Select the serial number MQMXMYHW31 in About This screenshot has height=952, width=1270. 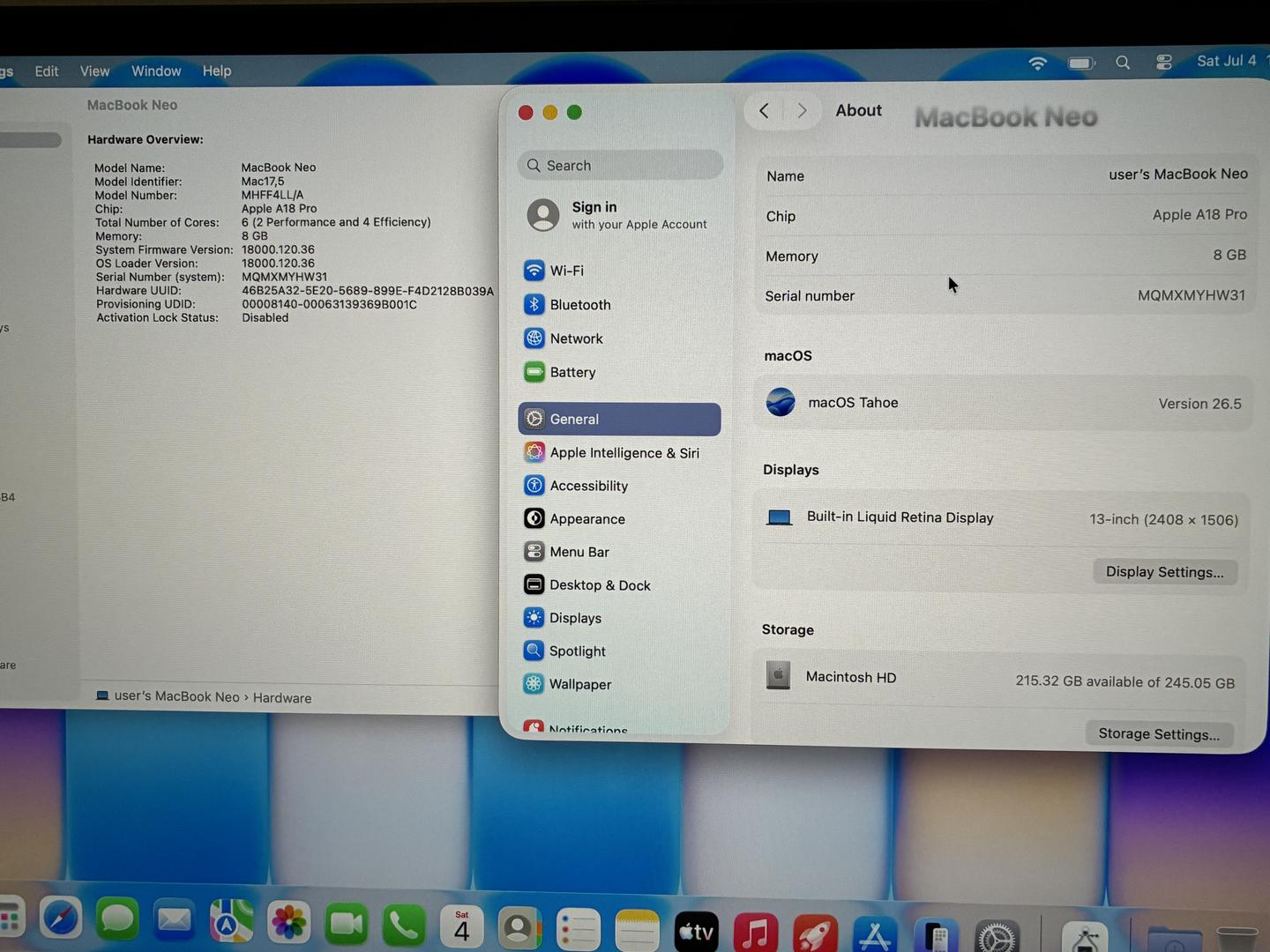(x=1192, y=295)
